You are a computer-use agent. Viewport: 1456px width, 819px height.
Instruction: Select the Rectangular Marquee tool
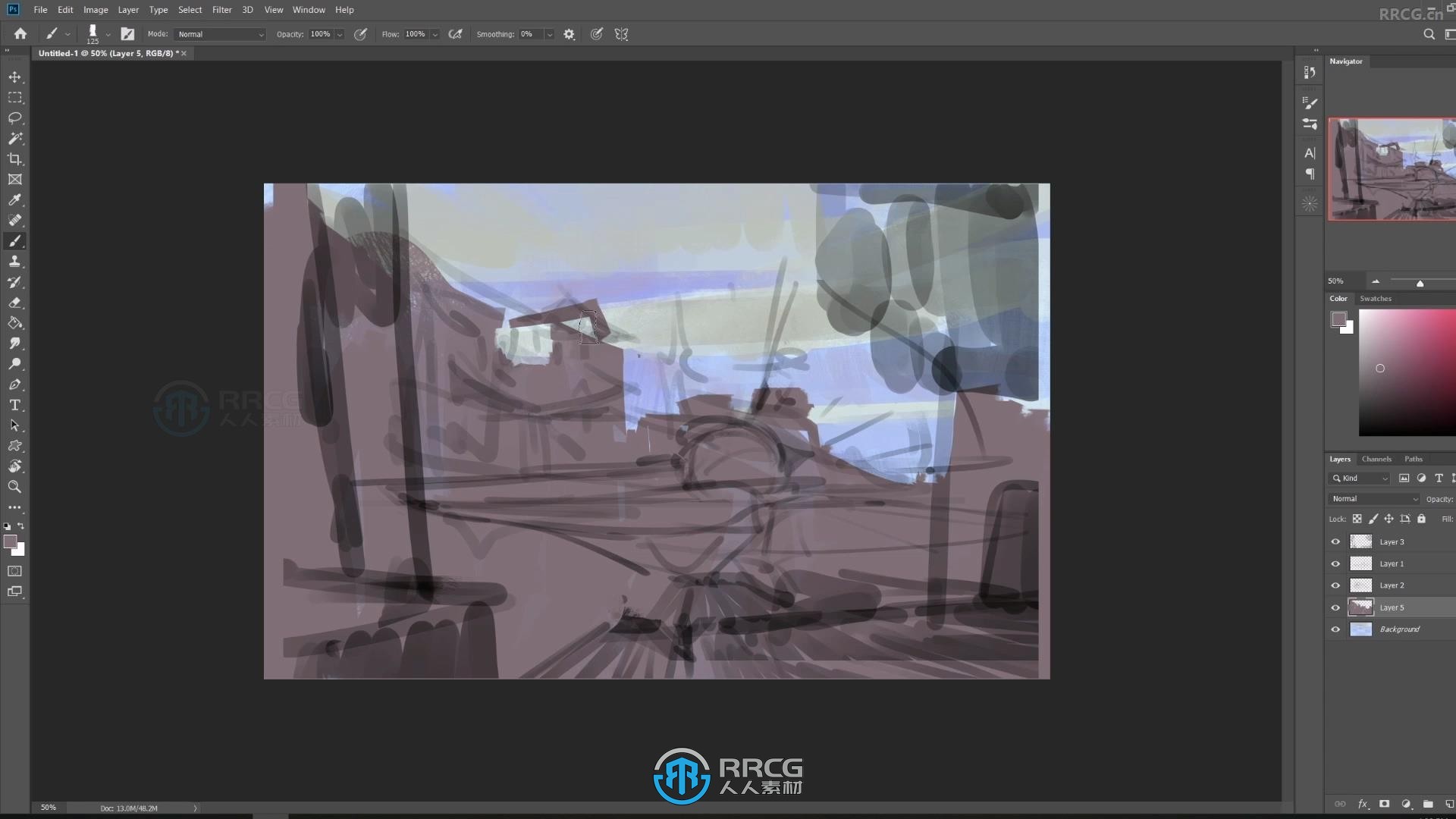pos(14,98)
